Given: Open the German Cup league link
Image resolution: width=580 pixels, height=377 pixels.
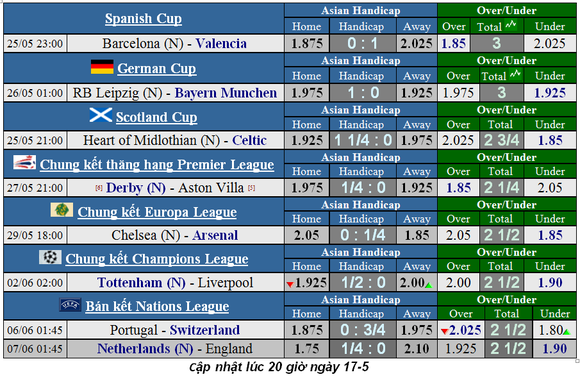Looking at the screenshot, I should click(x=156, y=68).
